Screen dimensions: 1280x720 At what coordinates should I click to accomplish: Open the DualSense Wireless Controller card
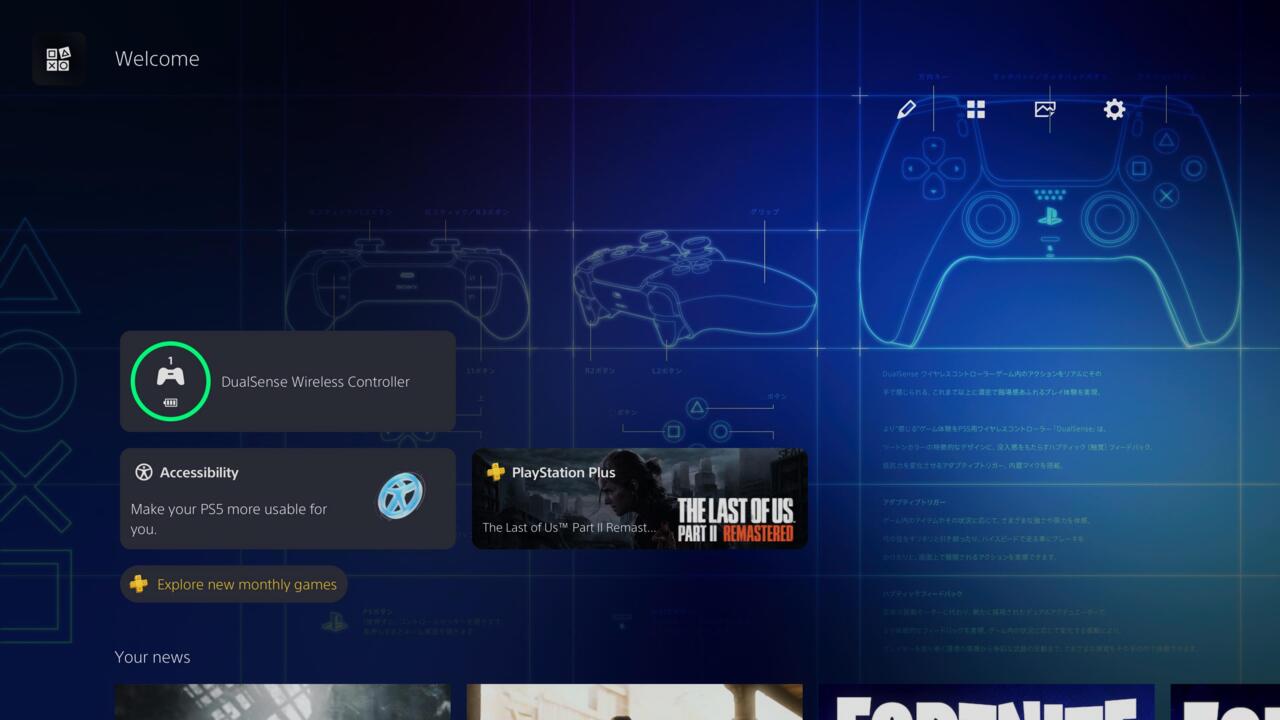click(x=315, y=382)
